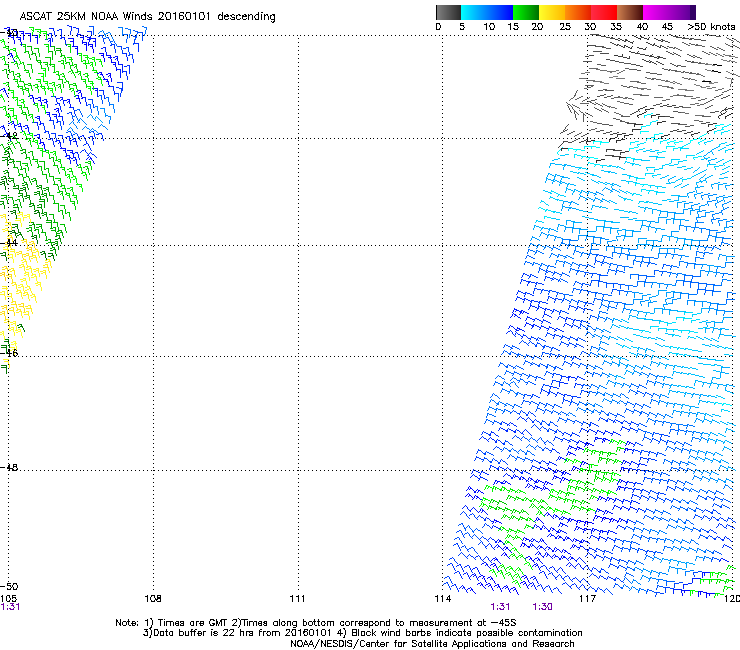
Task: Click the note line "3)Data buffer is 22 hrs"
Action: [362, 633]
